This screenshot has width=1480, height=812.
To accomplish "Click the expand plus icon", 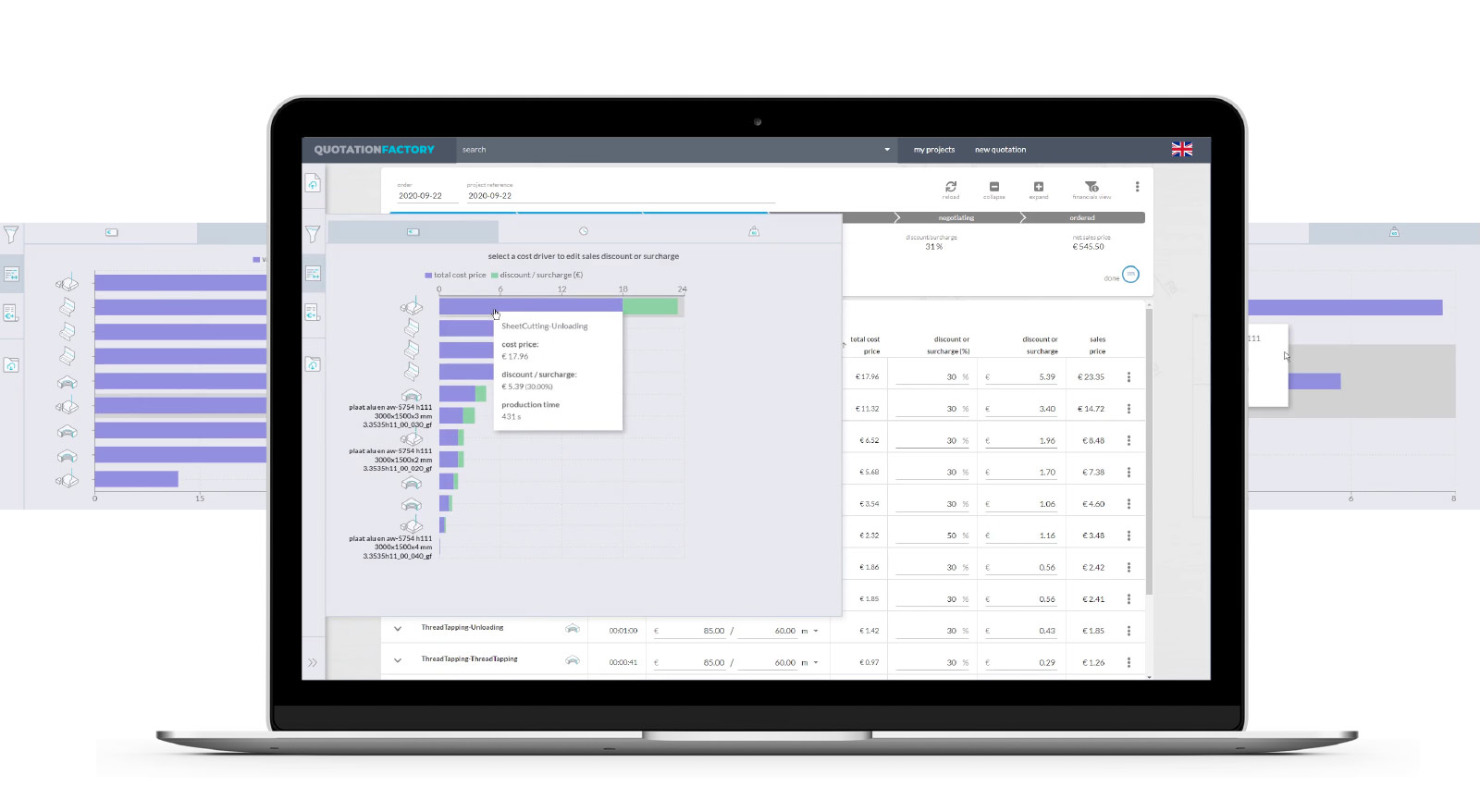I will tap(1039, 187).
